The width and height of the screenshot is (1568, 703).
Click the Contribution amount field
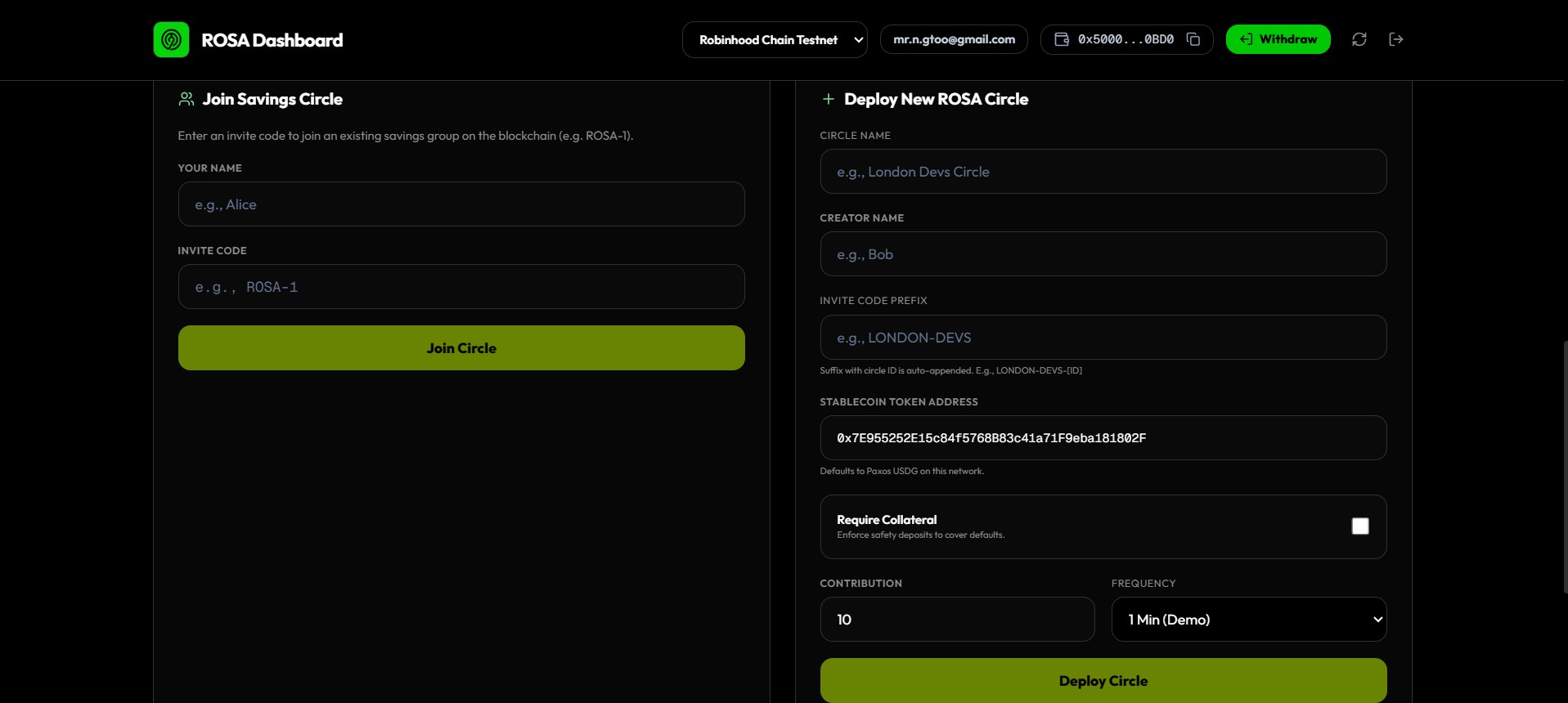(957, 620)
